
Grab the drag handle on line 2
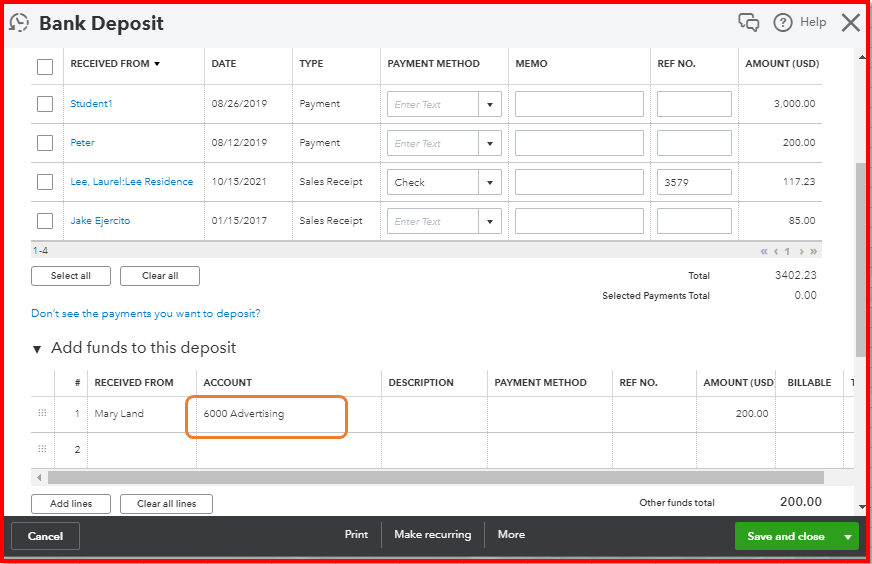pos(42,449)
